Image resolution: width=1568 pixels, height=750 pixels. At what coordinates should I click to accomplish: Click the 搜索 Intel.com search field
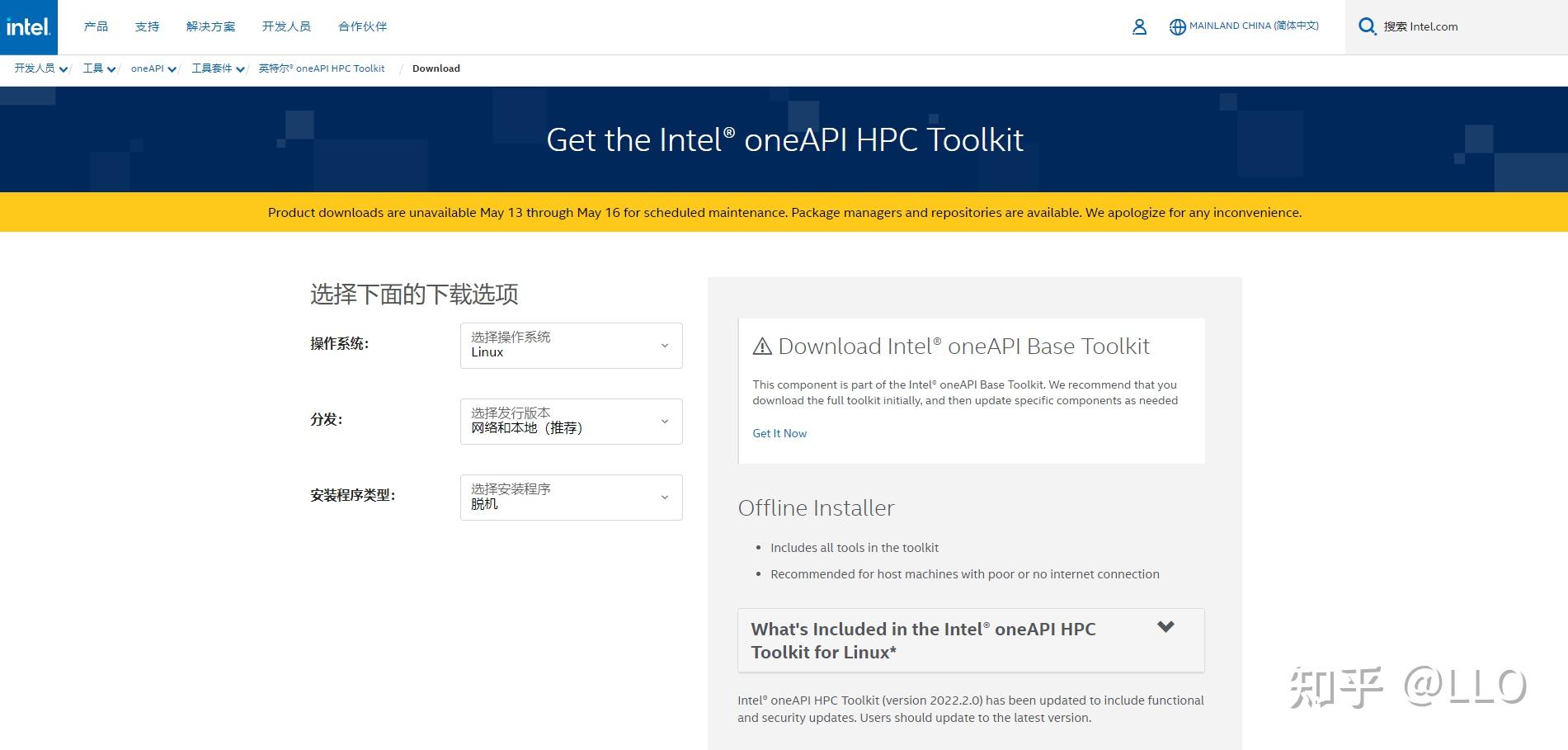tap(1456, 27)
